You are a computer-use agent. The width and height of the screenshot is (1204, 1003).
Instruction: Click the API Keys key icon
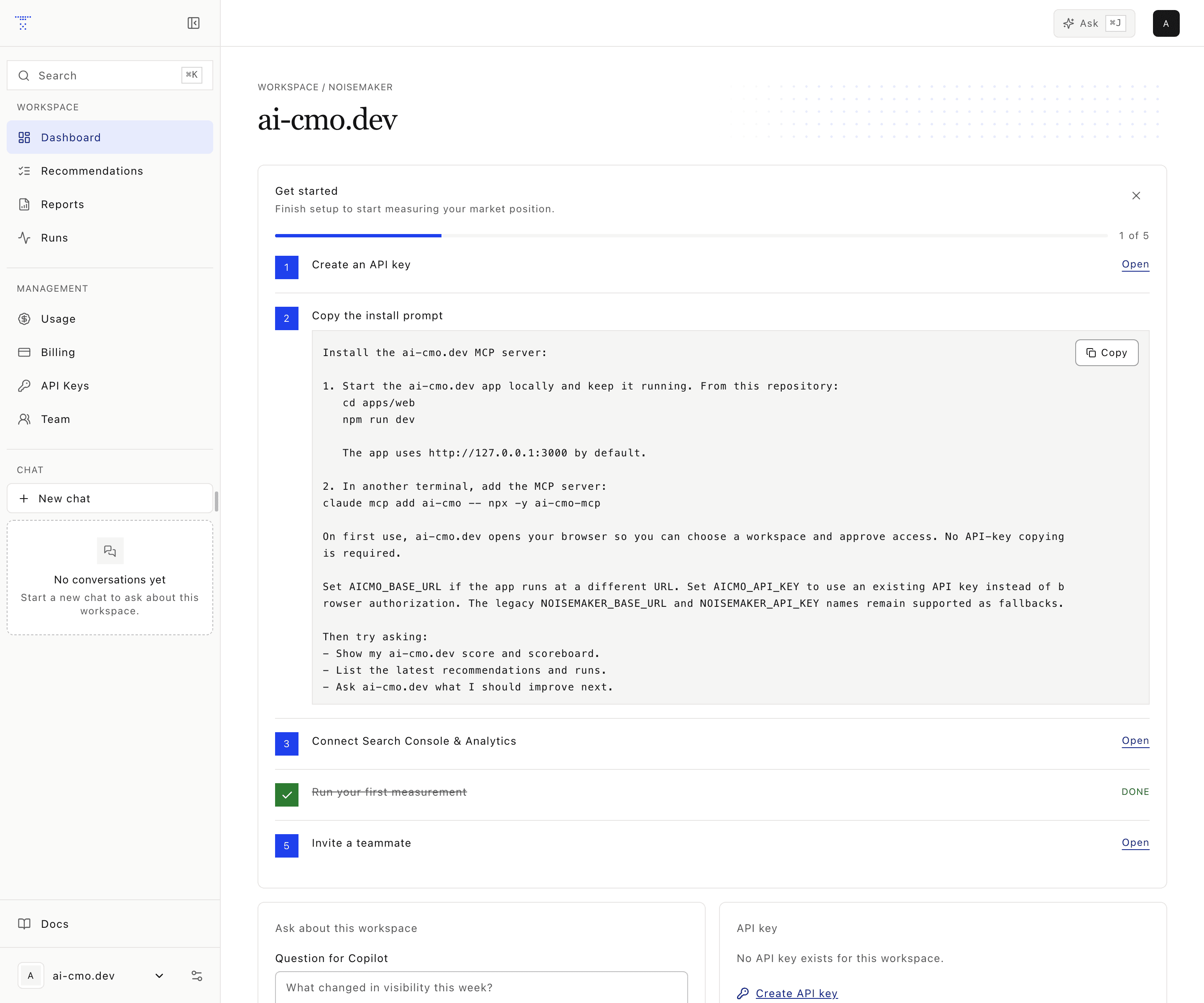(x=24, y=386)
